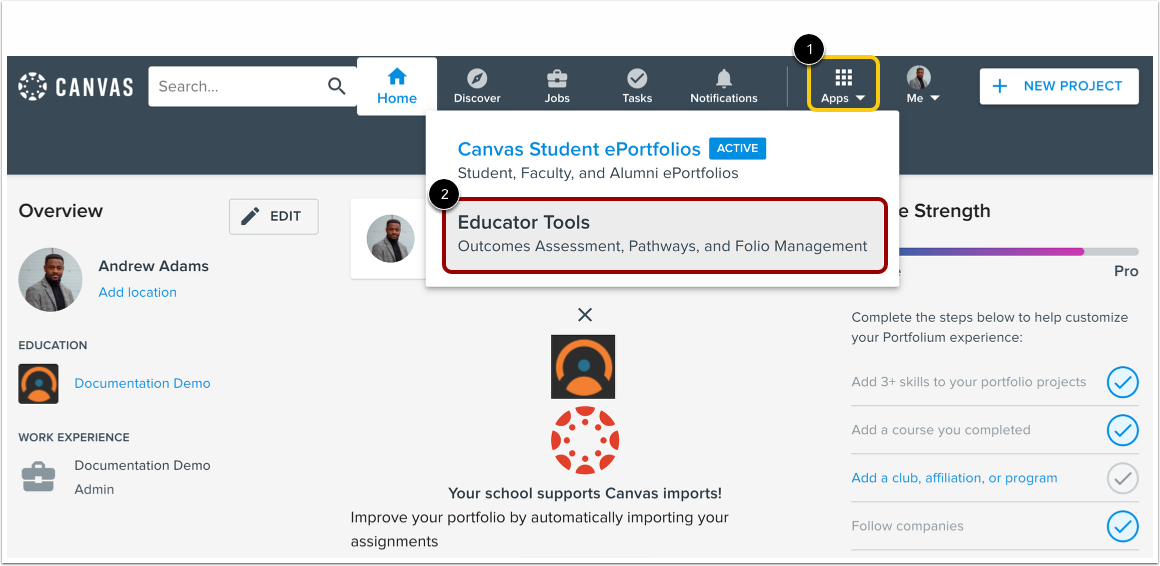Click the school avatar above Canvas logo
This screenshot has width=1160, height=566.
[x=583, y=367]
